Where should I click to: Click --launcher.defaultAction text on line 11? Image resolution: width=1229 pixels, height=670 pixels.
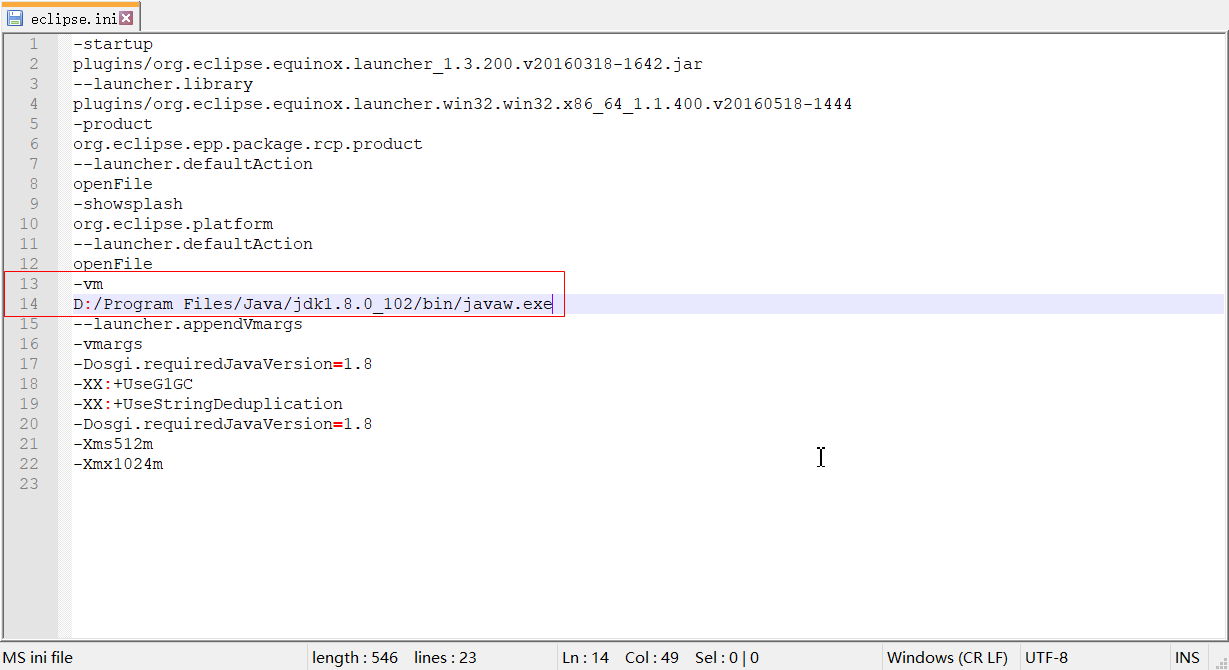(193, 244)
